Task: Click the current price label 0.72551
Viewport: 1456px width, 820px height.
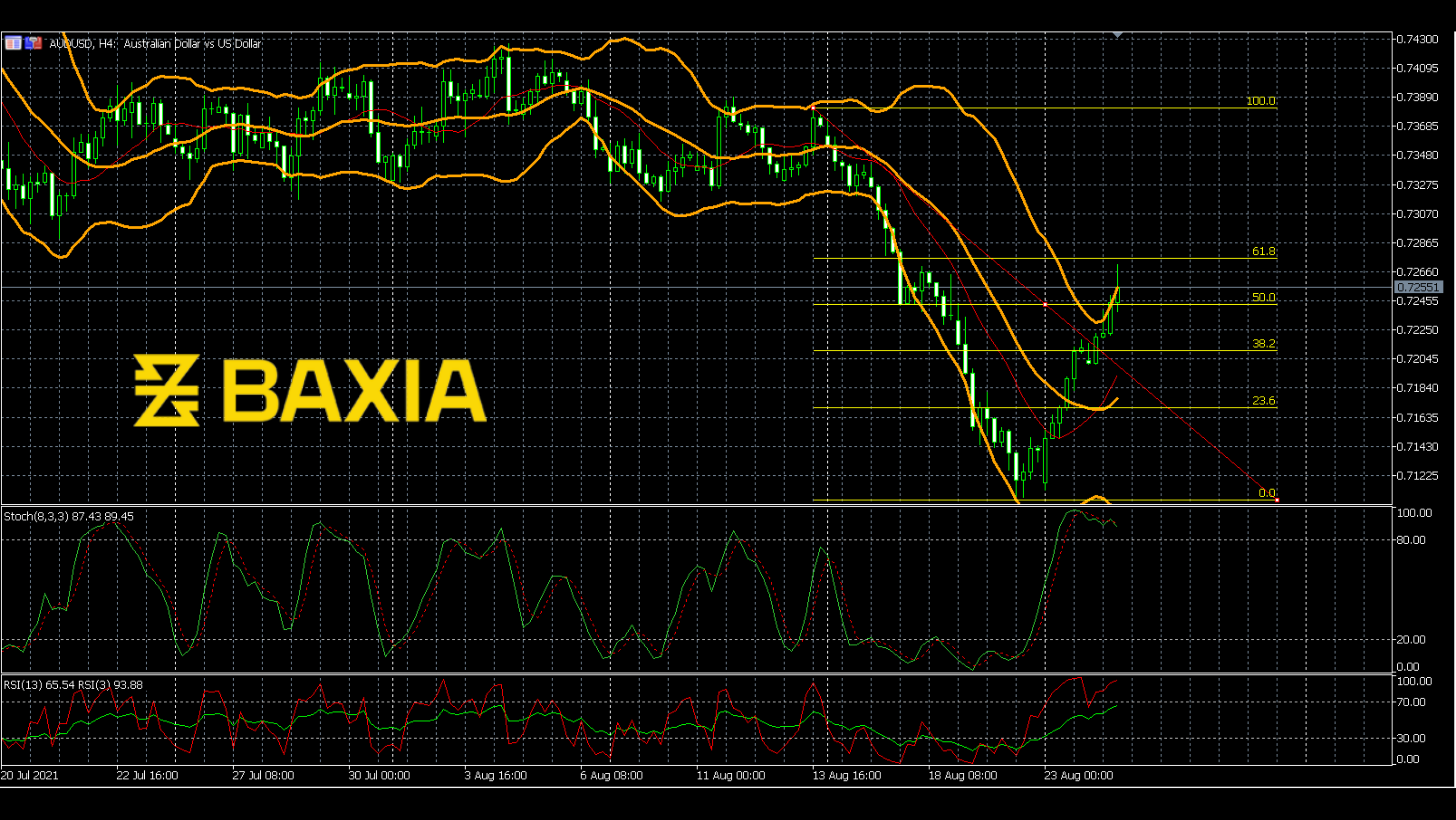Action: point(1418,287)
